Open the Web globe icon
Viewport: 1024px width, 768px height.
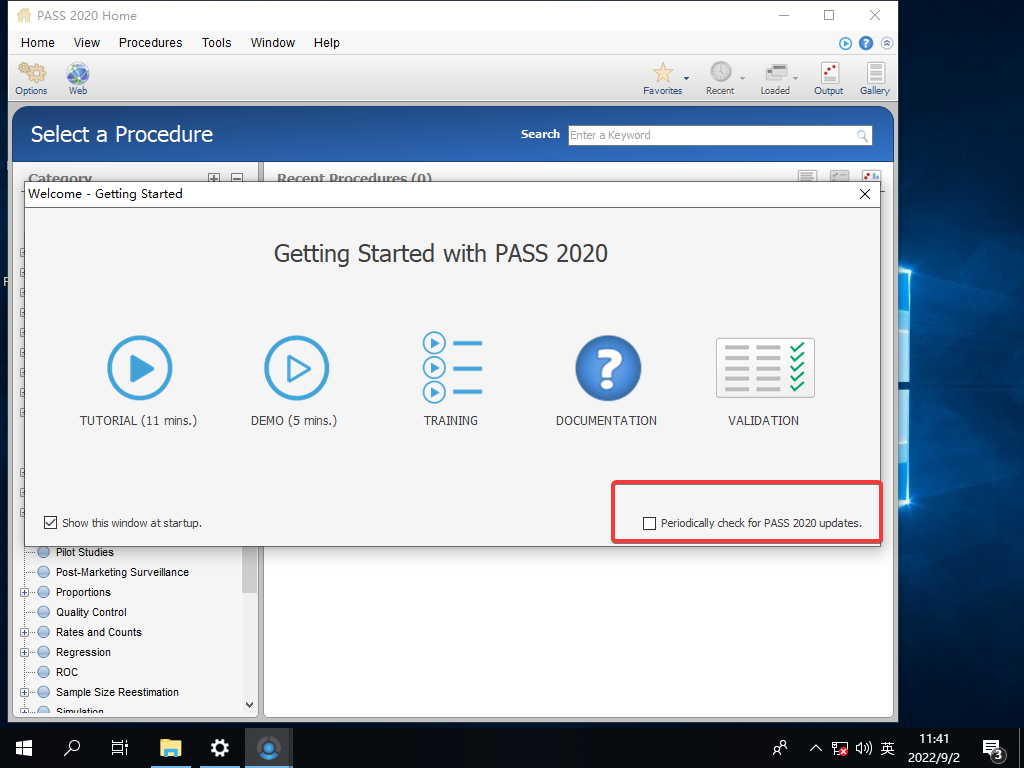[78, 78]
